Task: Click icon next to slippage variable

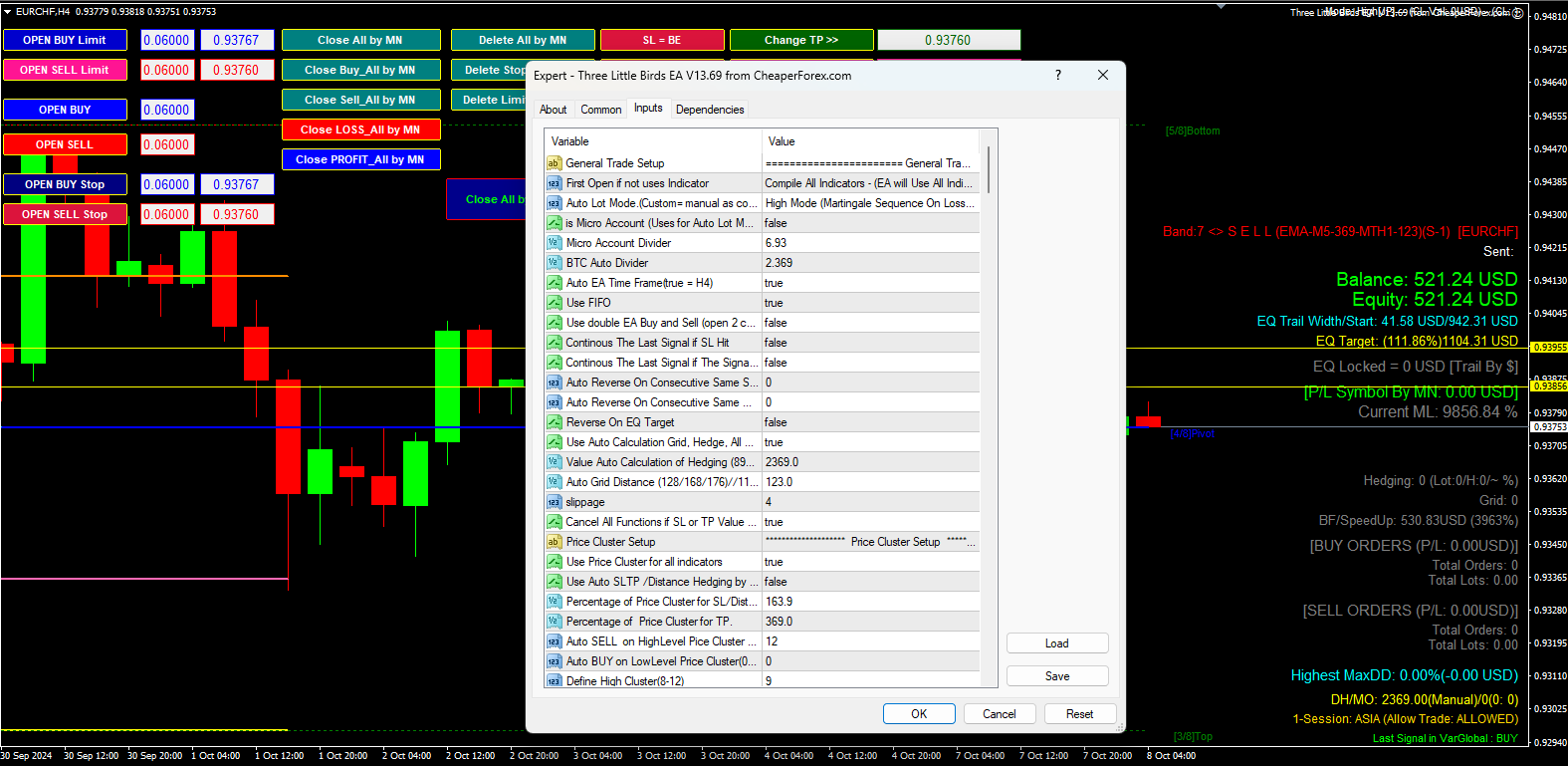Action: point(555,502)
